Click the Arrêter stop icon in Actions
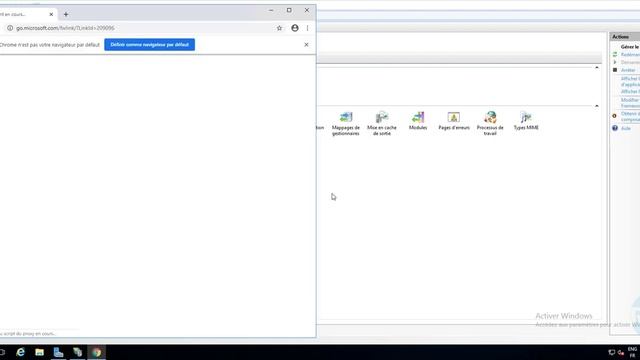The image size is (640, 360). (615, 70)
